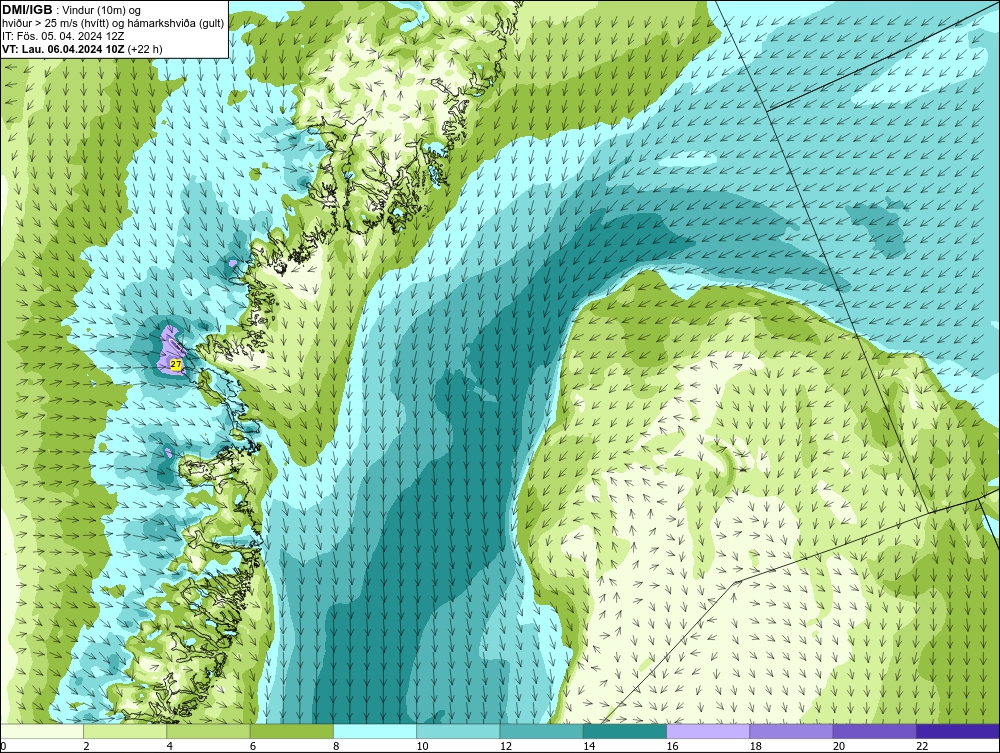This screenshot has height=753, width=1000.
Task: Select the 10-12 m/s turquoise swatch
Action: pyautogui.click(x=458, y=731)
